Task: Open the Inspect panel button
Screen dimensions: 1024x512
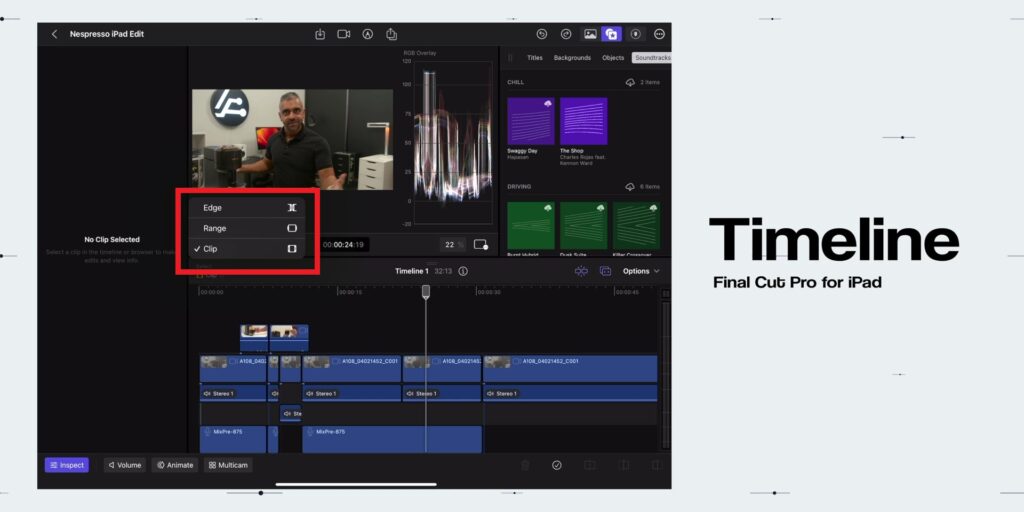Action: 67,465
